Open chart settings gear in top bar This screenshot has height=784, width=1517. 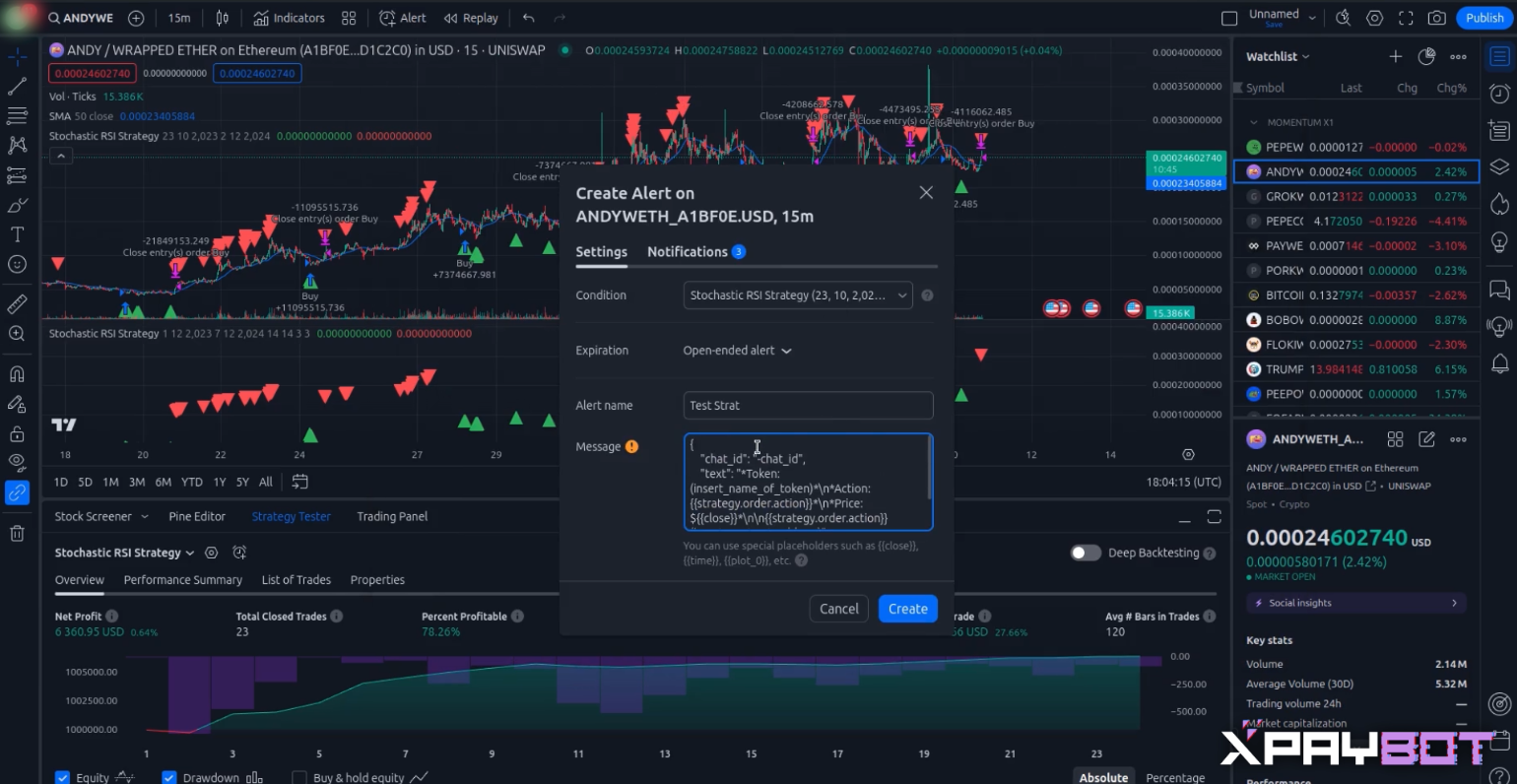coord(1374,18)
